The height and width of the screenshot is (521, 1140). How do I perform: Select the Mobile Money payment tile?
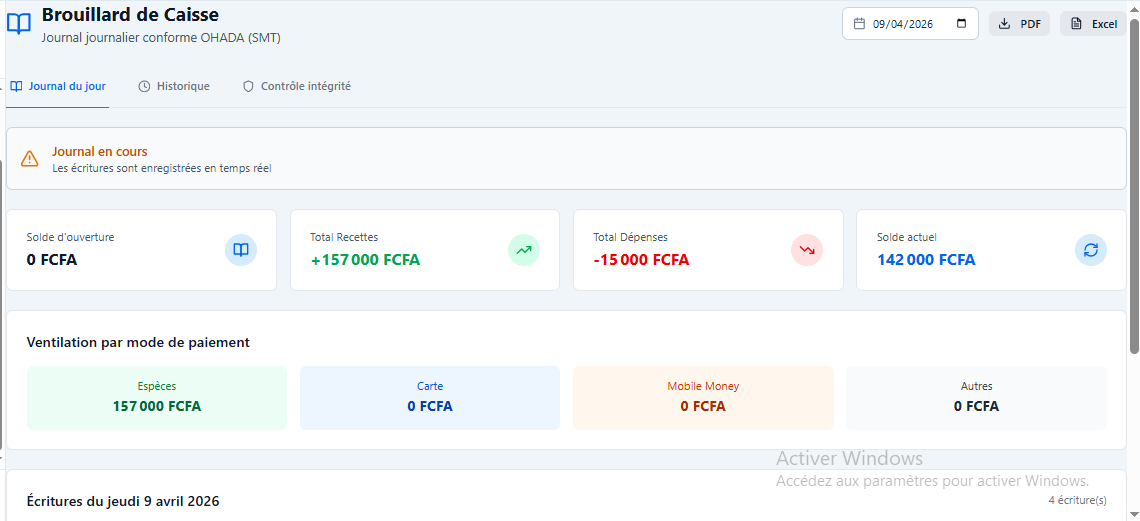pyautogui.click(x=703, y=397)
